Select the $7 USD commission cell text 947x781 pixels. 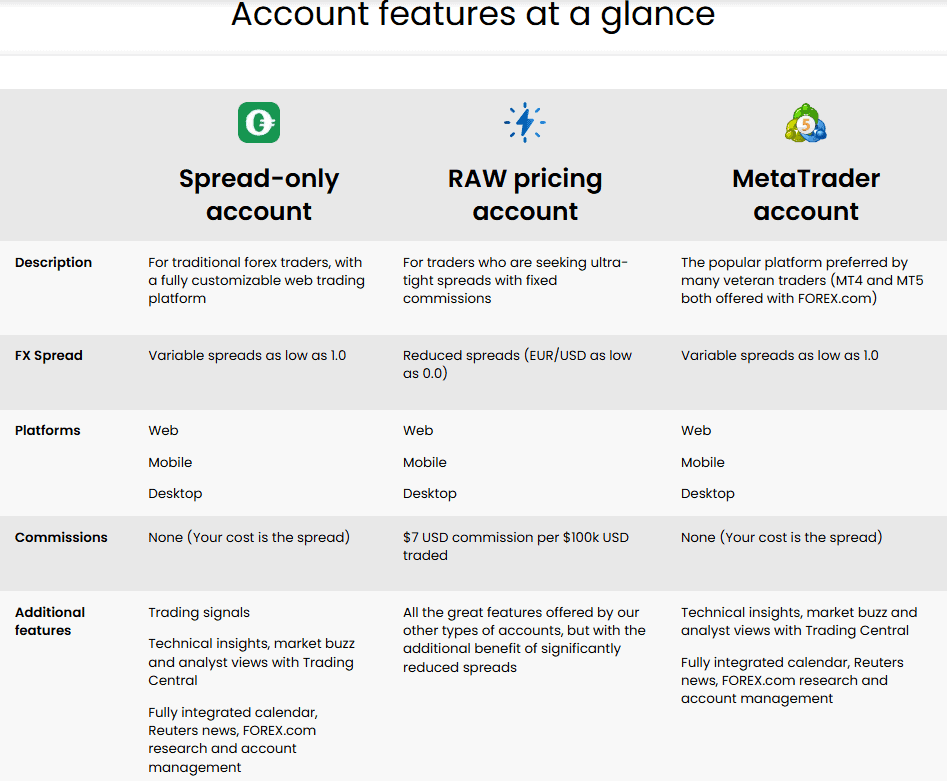tap(516, 546)
